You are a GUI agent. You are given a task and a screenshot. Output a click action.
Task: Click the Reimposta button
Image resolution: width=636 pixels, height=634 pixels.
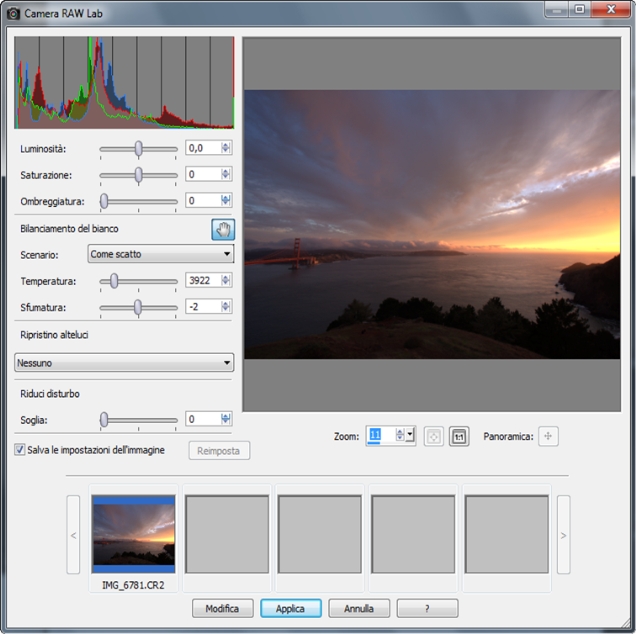(219, 451)
